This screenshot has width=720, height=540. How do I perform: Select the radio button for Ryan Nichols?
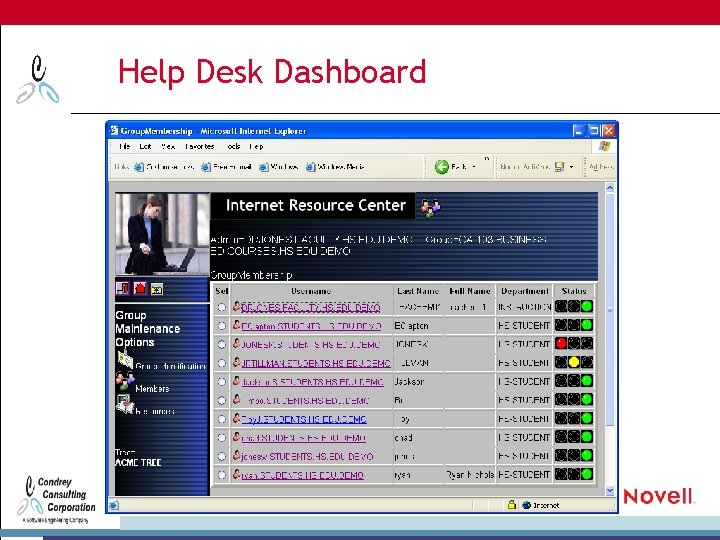221,475
